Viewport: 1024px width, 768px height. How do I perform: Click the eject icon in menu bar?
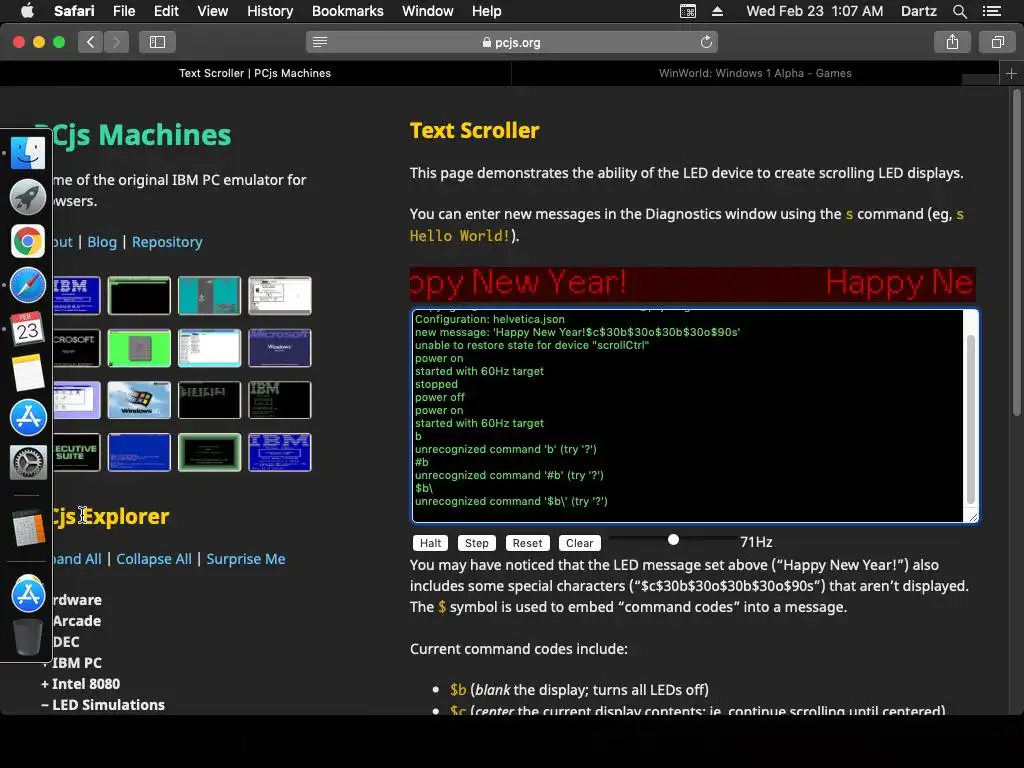717,11
